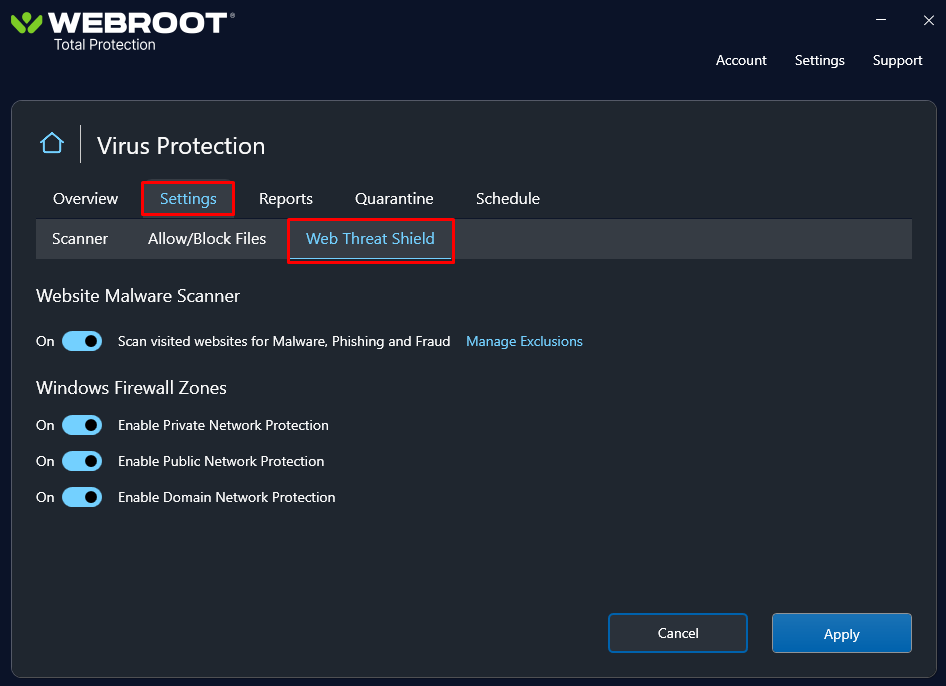Select the Allow/Block Files sub-tab
Viewport: 946px width, 686px height.
[x=207, y=239]
